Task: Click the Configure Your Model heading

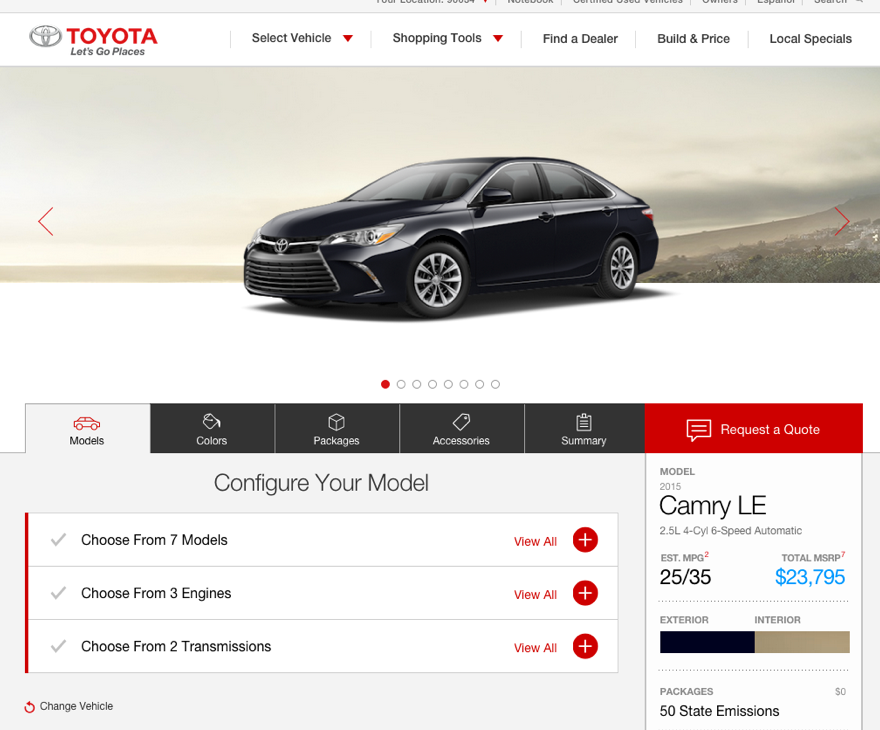Action: [321, 483]
